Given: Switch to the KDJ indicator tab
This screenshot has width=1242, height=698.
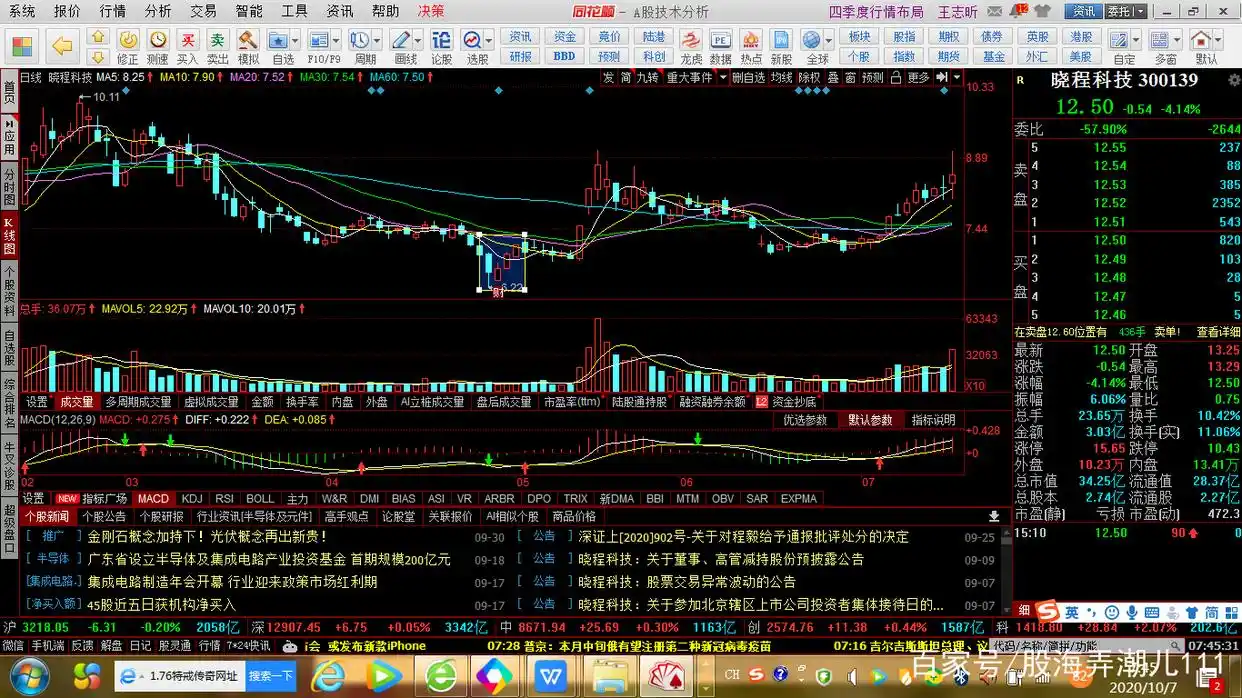Looking at the screenshot, I should [191, 498].
